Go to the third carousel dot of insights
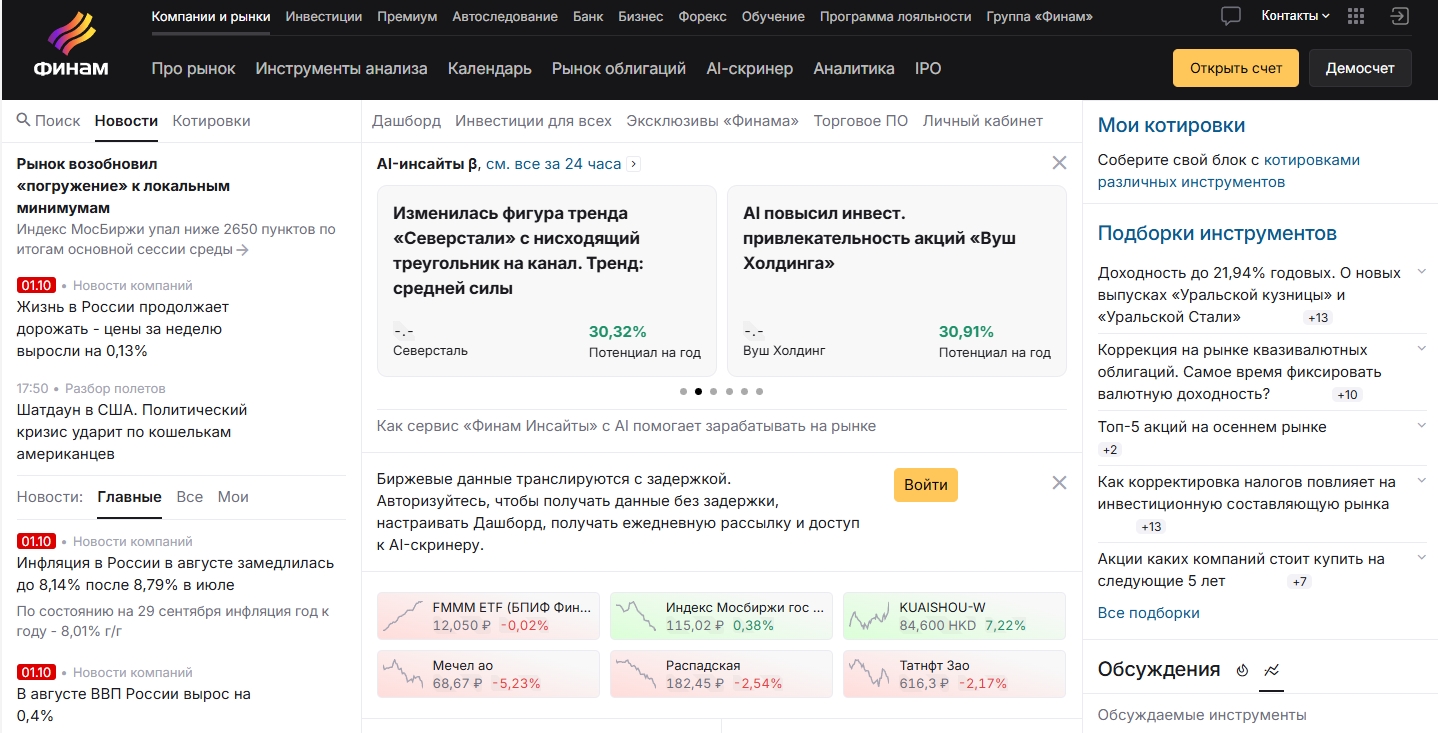 [x=713, y=392]
